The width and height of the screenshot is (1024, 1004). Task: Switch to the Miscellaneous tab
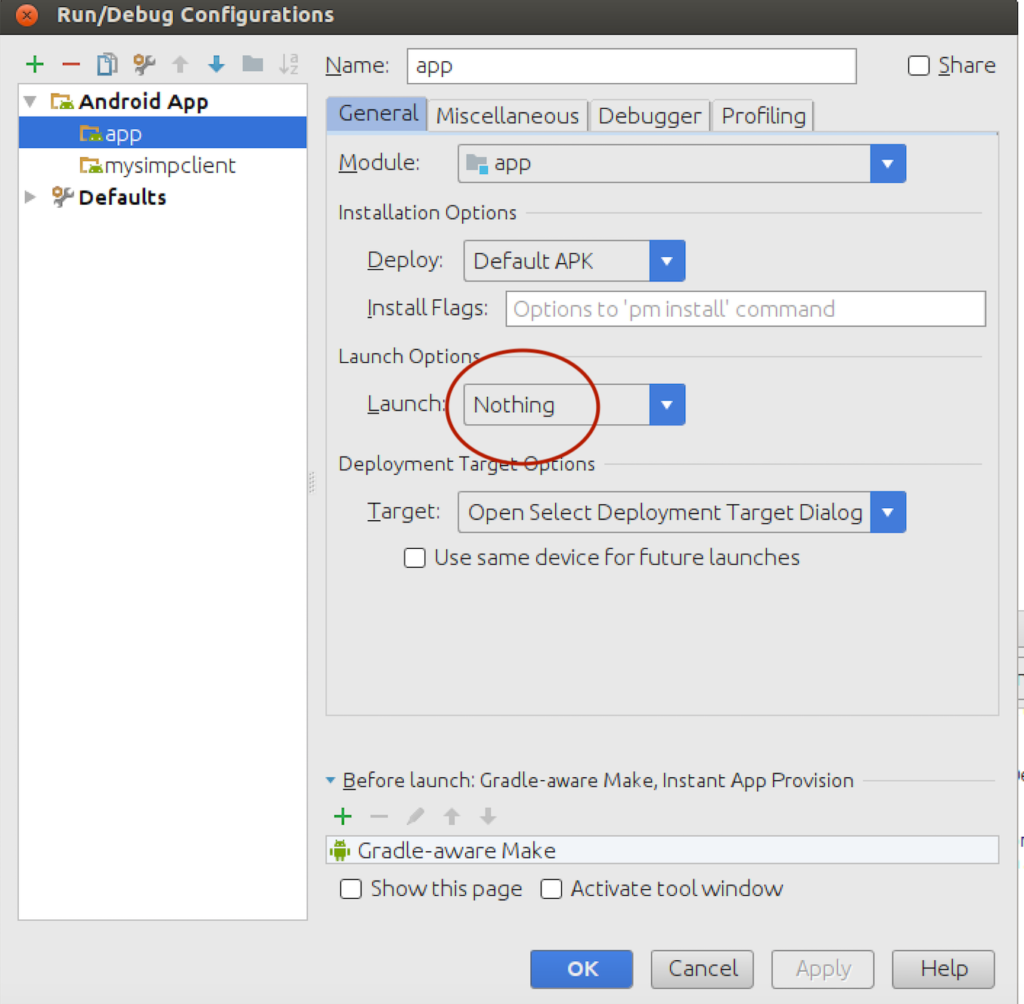507,115
